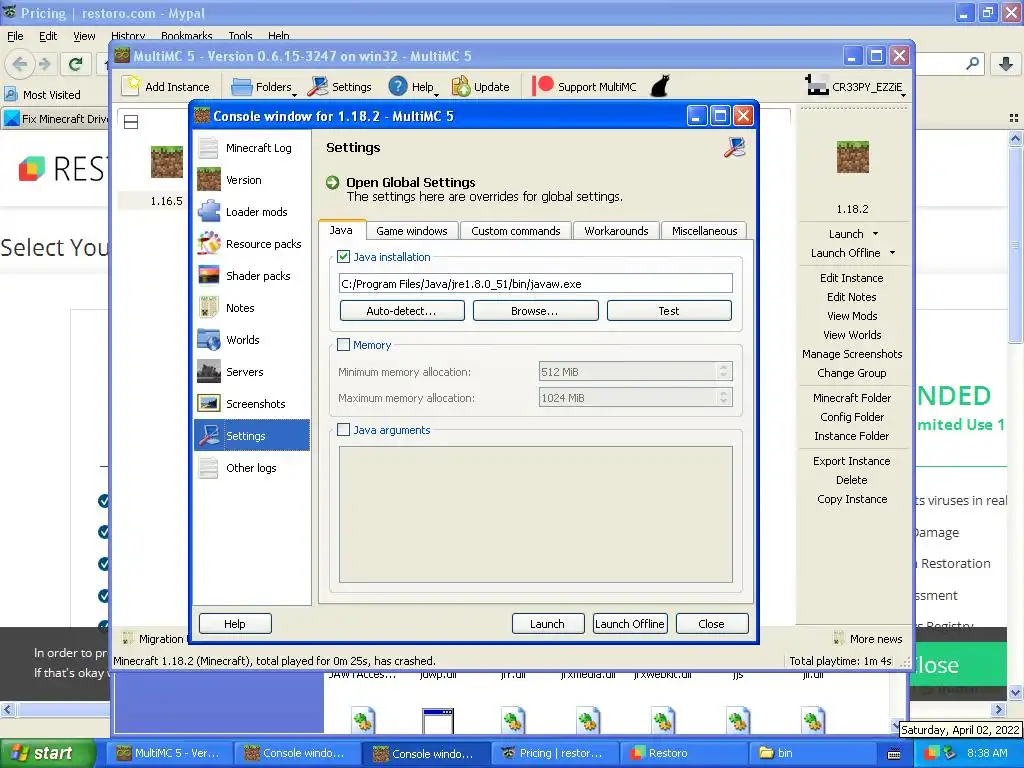The width and height of the screenshot is (1024, 768).
Task: Click the main MultiMC Settings toolbar icon
Action: tap(317, 86)
